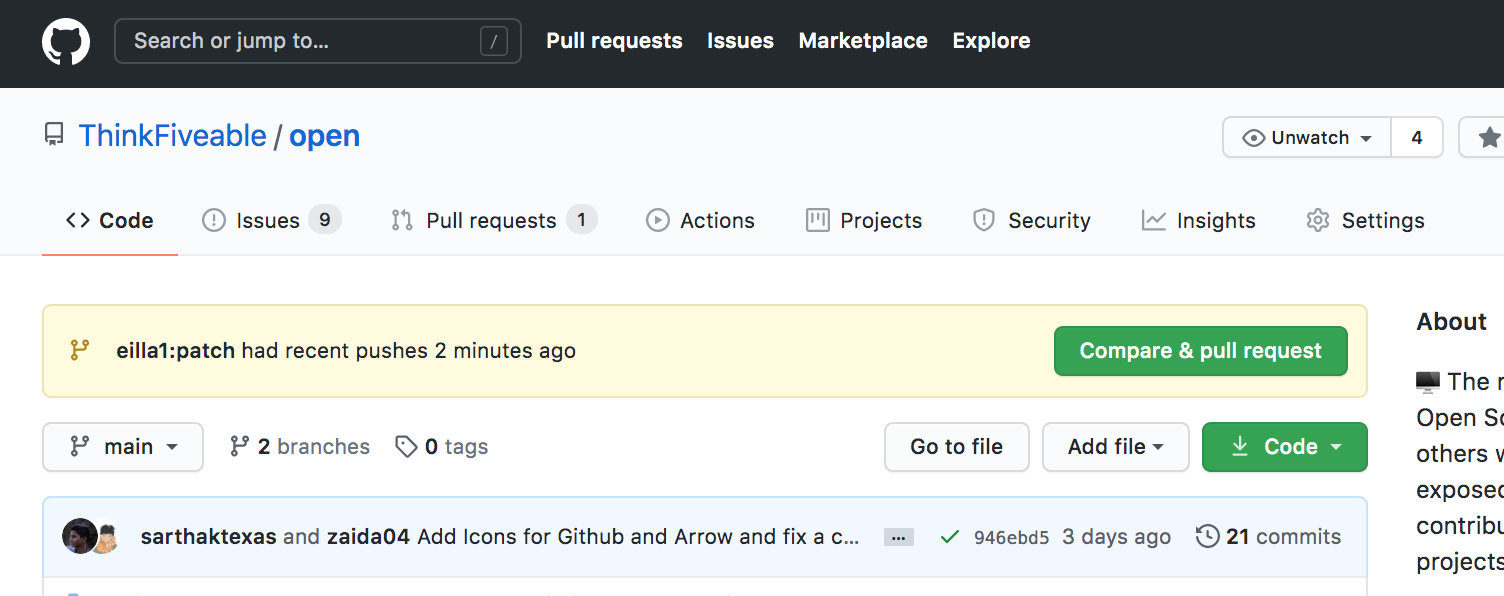This screenshot has height=596, width=1504.
Task: Click the Code angle-brackets icon
Action: (x=78, y=221)
